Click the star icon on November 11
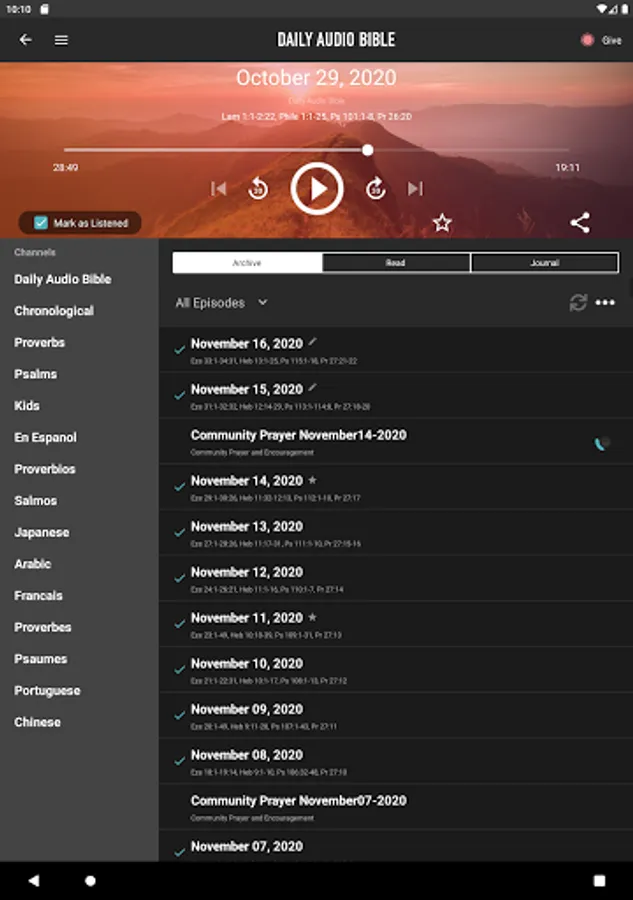633x900 pixels. (x=312, y=617)
